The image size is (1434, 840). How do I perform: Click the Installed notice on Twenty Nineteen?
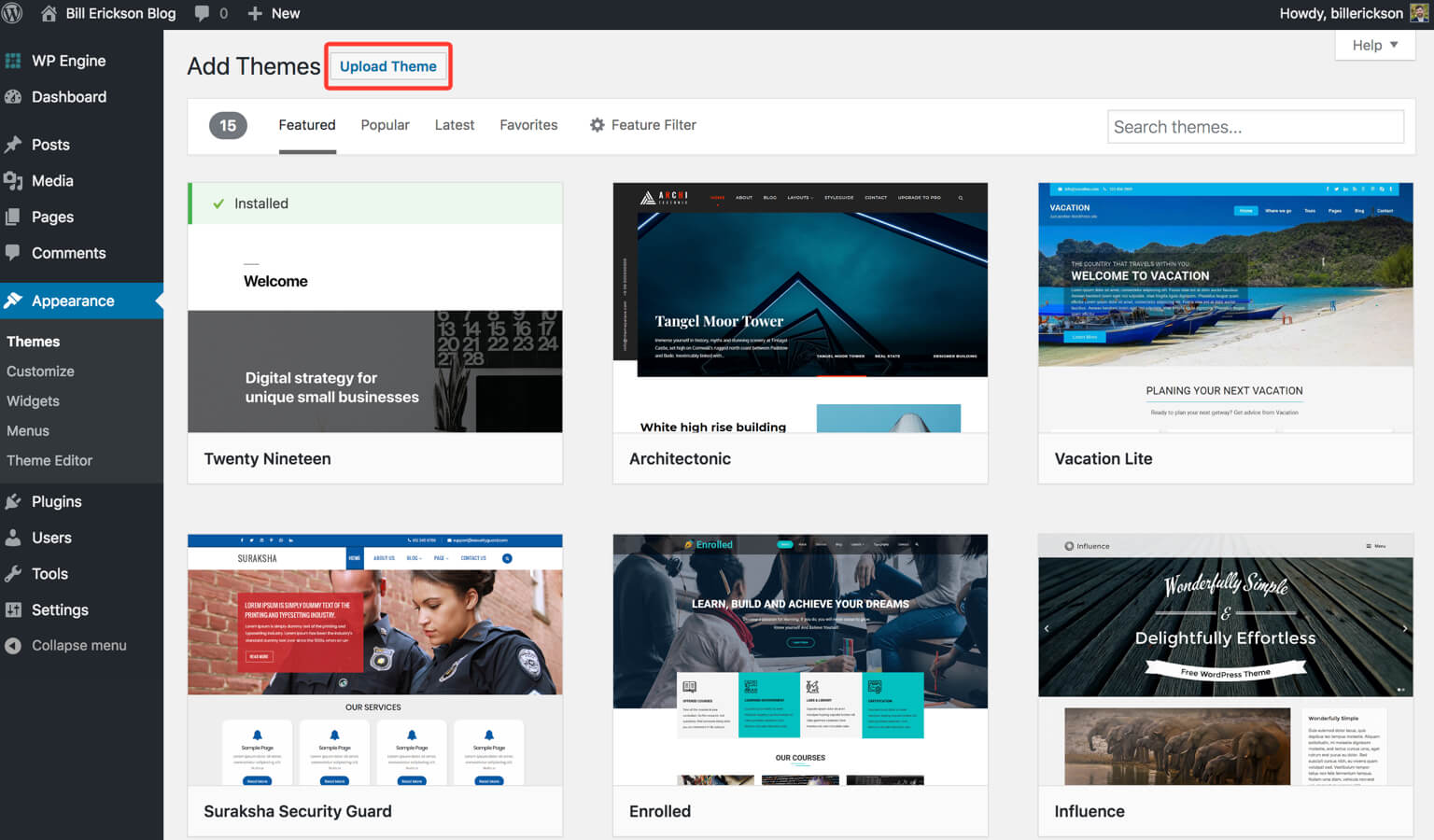[375, 203]
